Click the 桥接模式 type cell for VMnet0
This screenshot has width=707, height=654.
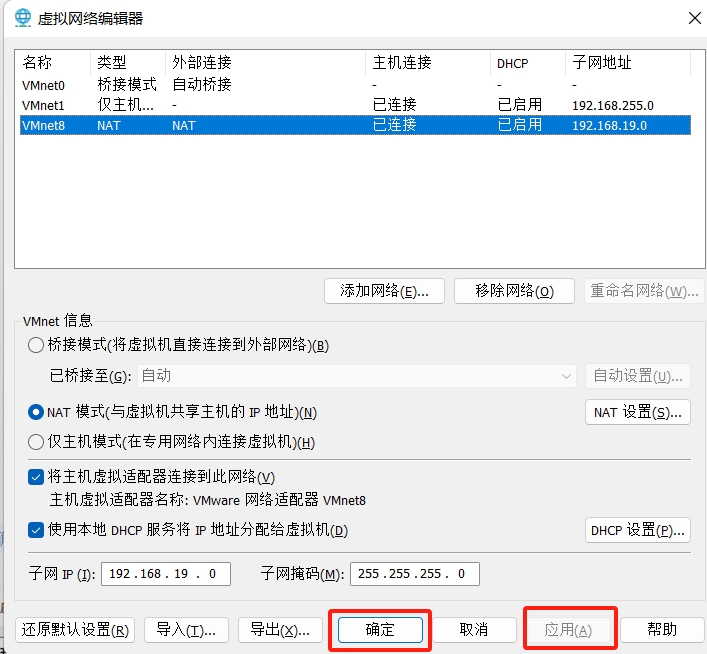(127, 85)
